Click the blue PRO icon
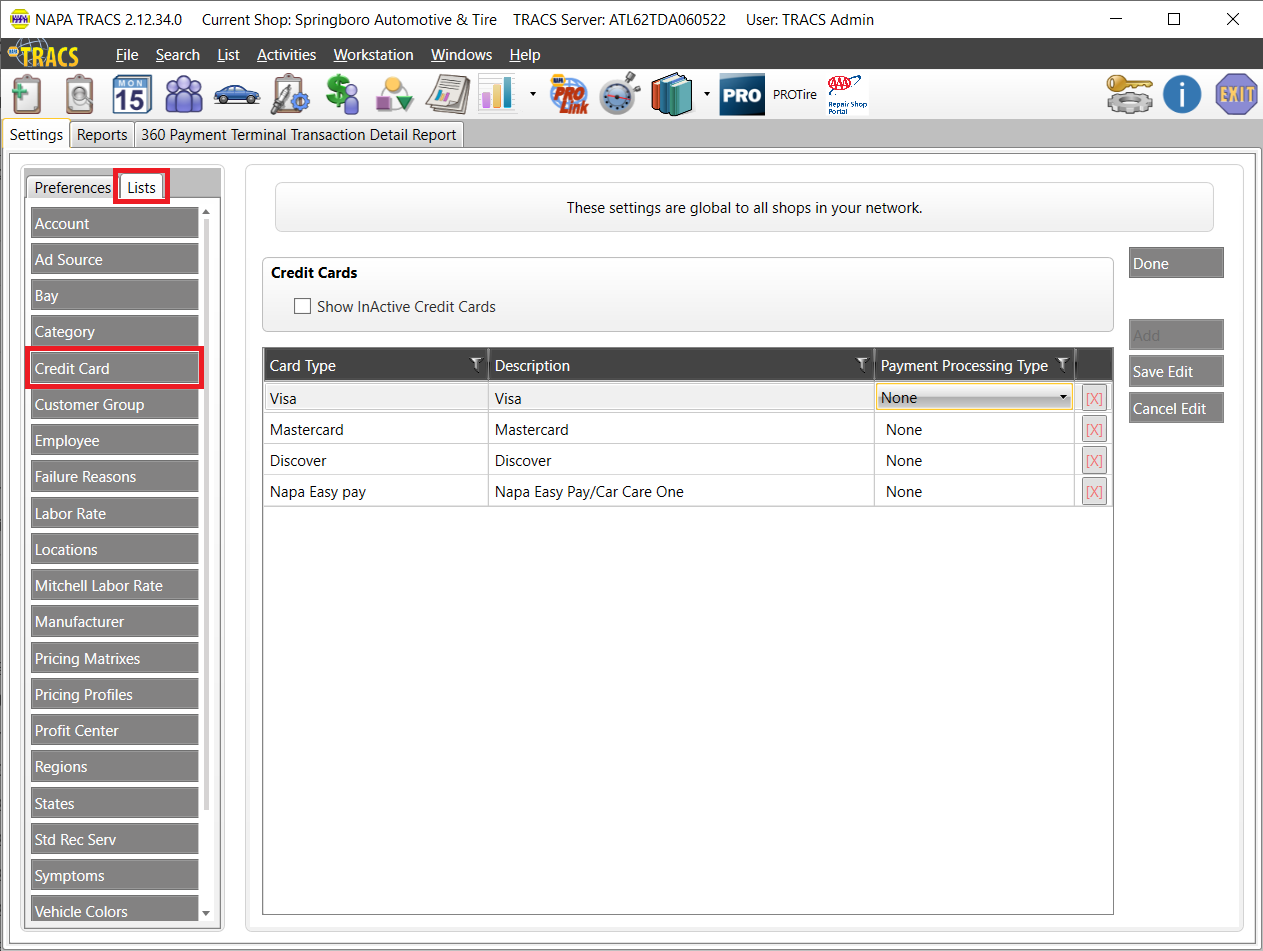Viewport: 1263px width, 951px height. [x=742, y=95]
